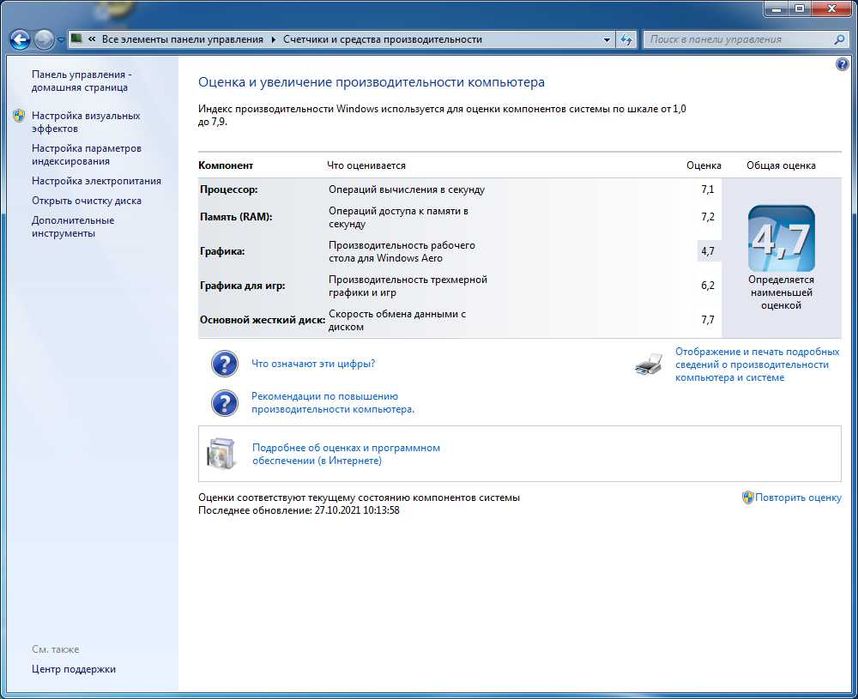Focus the 'Поиск в панели управления' search box
This screenshot has height=699, width=858.
(x=739, y=39)
